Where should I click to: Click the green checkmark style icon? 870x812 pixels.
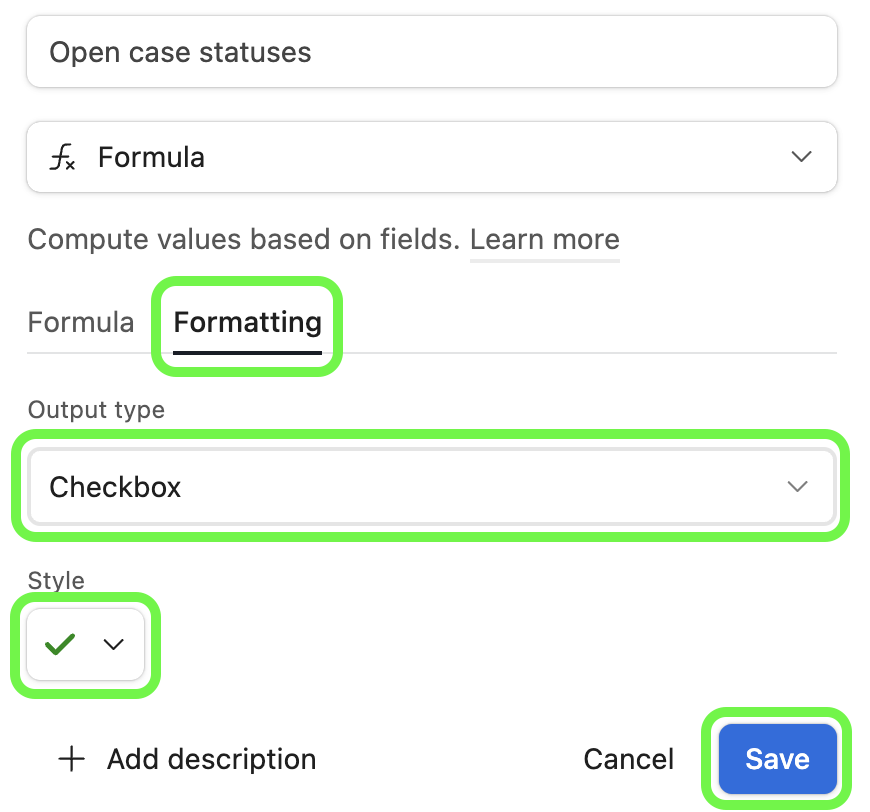coord(60,644)
